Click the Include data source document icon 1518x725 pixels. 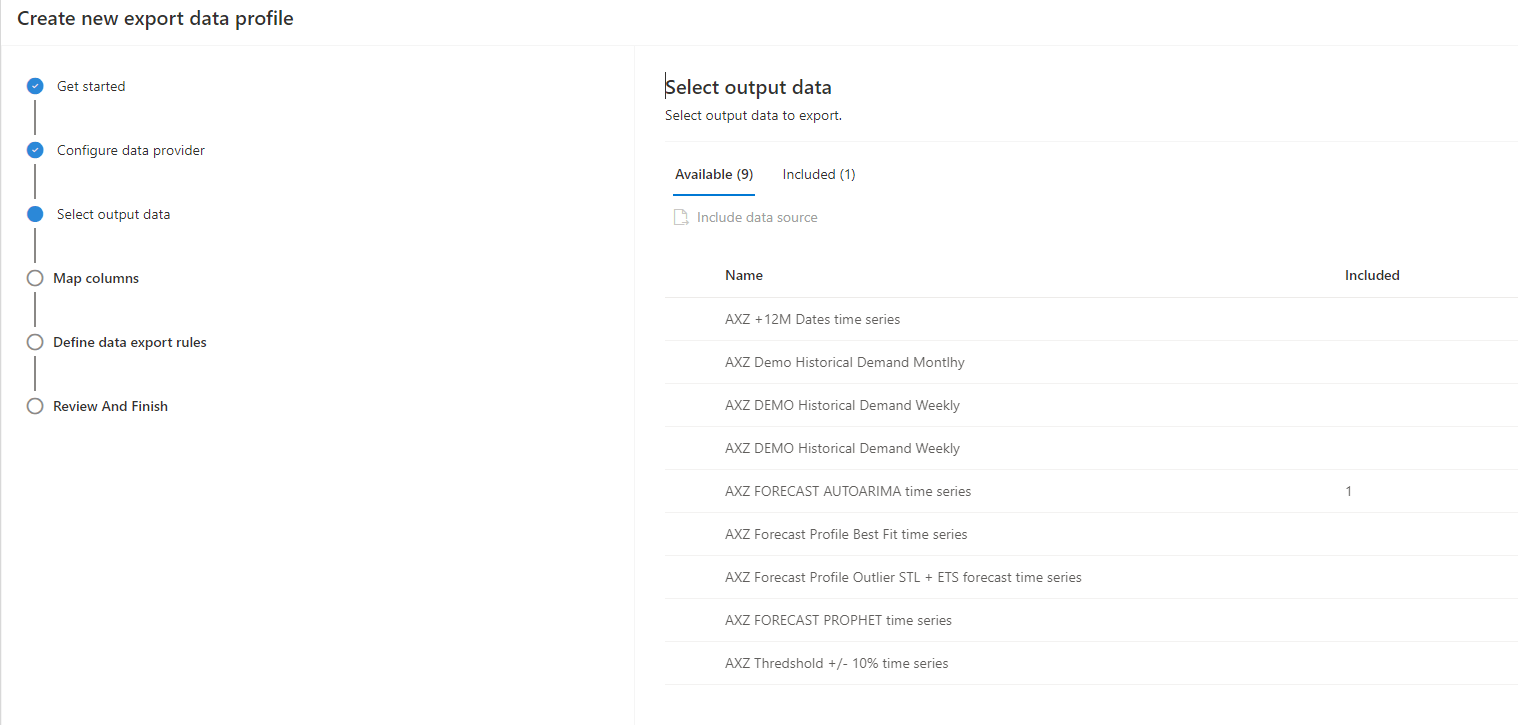click(x=681, y=217)
